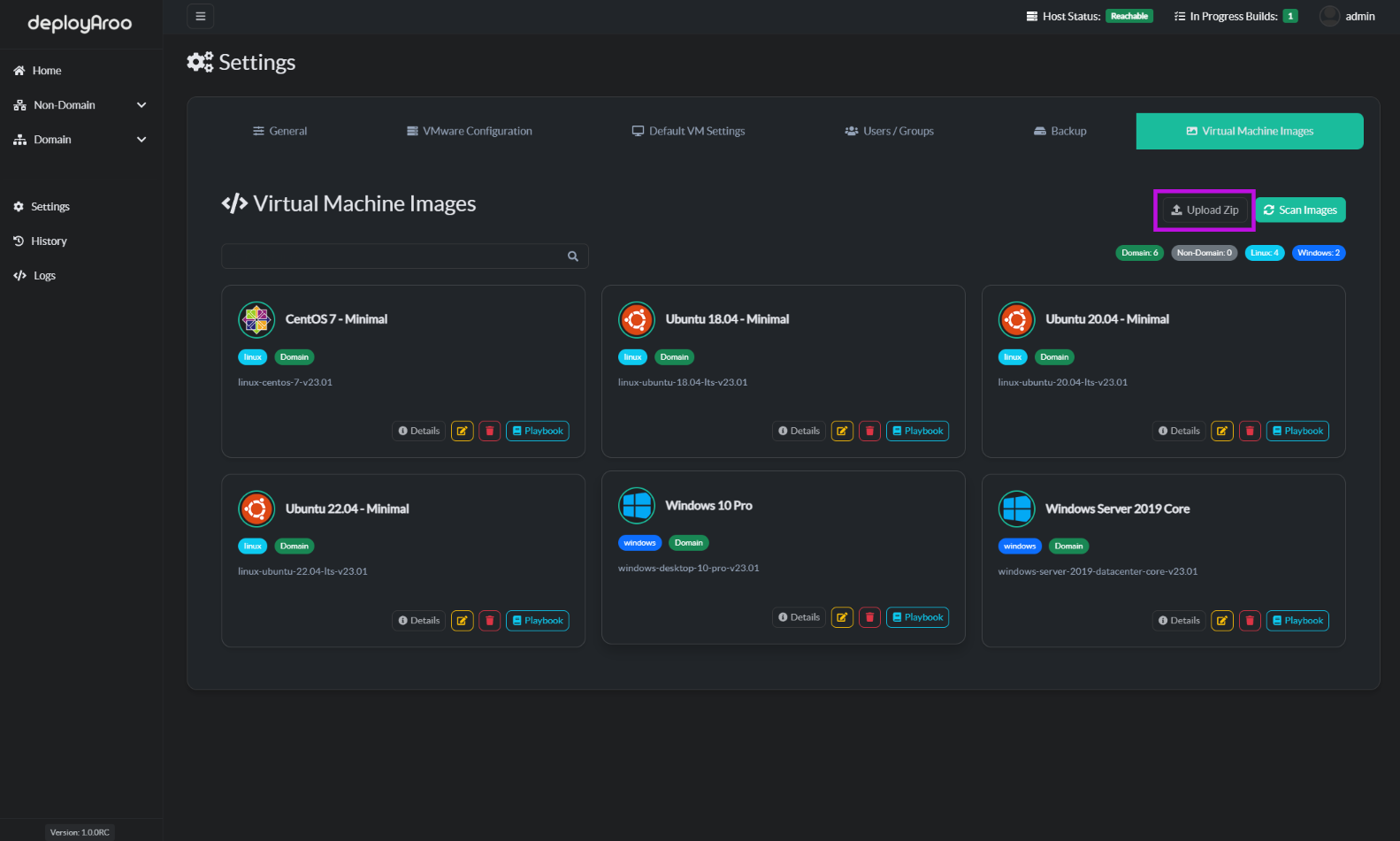Open Details for CentOS 7 - Minimal
1400x841 pixels.
[419, 431]
